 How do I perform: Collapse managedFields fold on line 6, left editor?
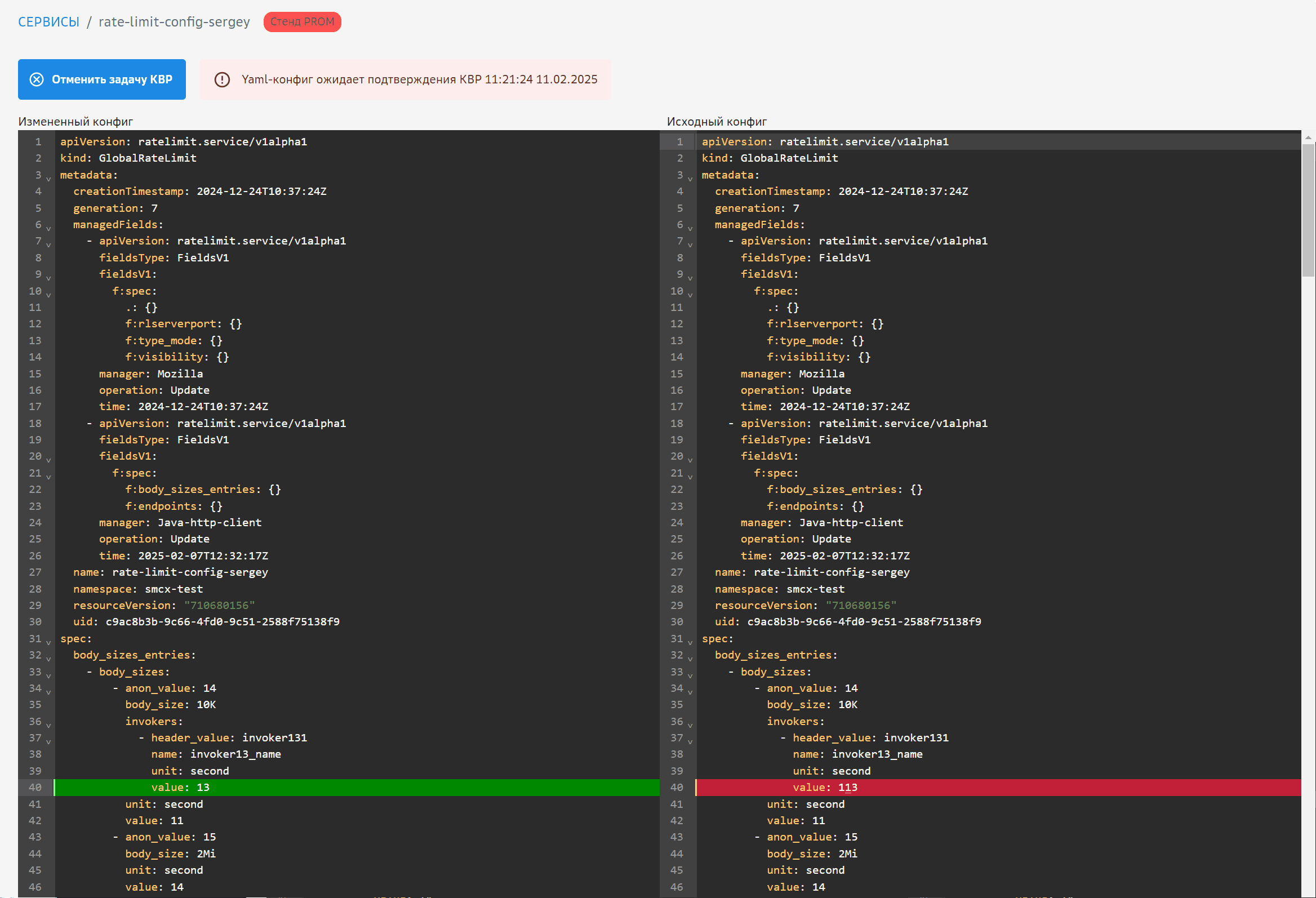(x=48, y=228)
